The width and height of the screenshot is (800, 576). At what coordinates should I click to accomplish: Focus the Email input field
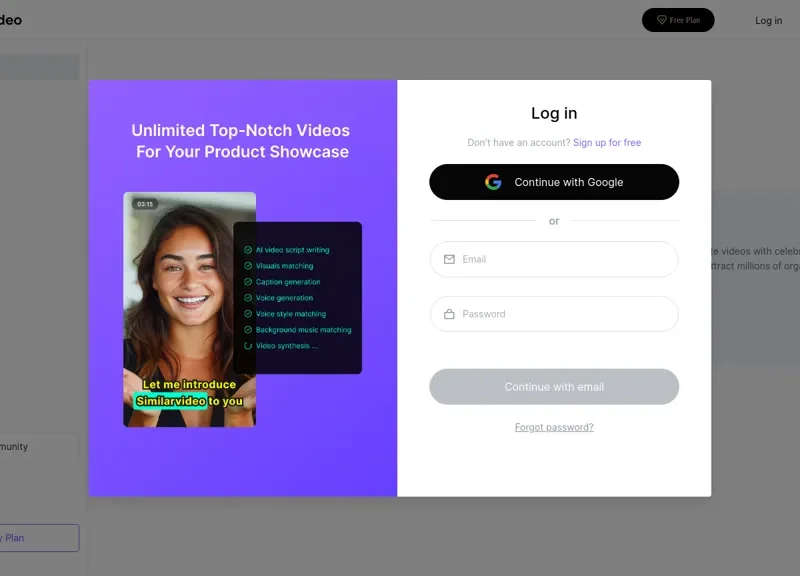coord(554,259)
